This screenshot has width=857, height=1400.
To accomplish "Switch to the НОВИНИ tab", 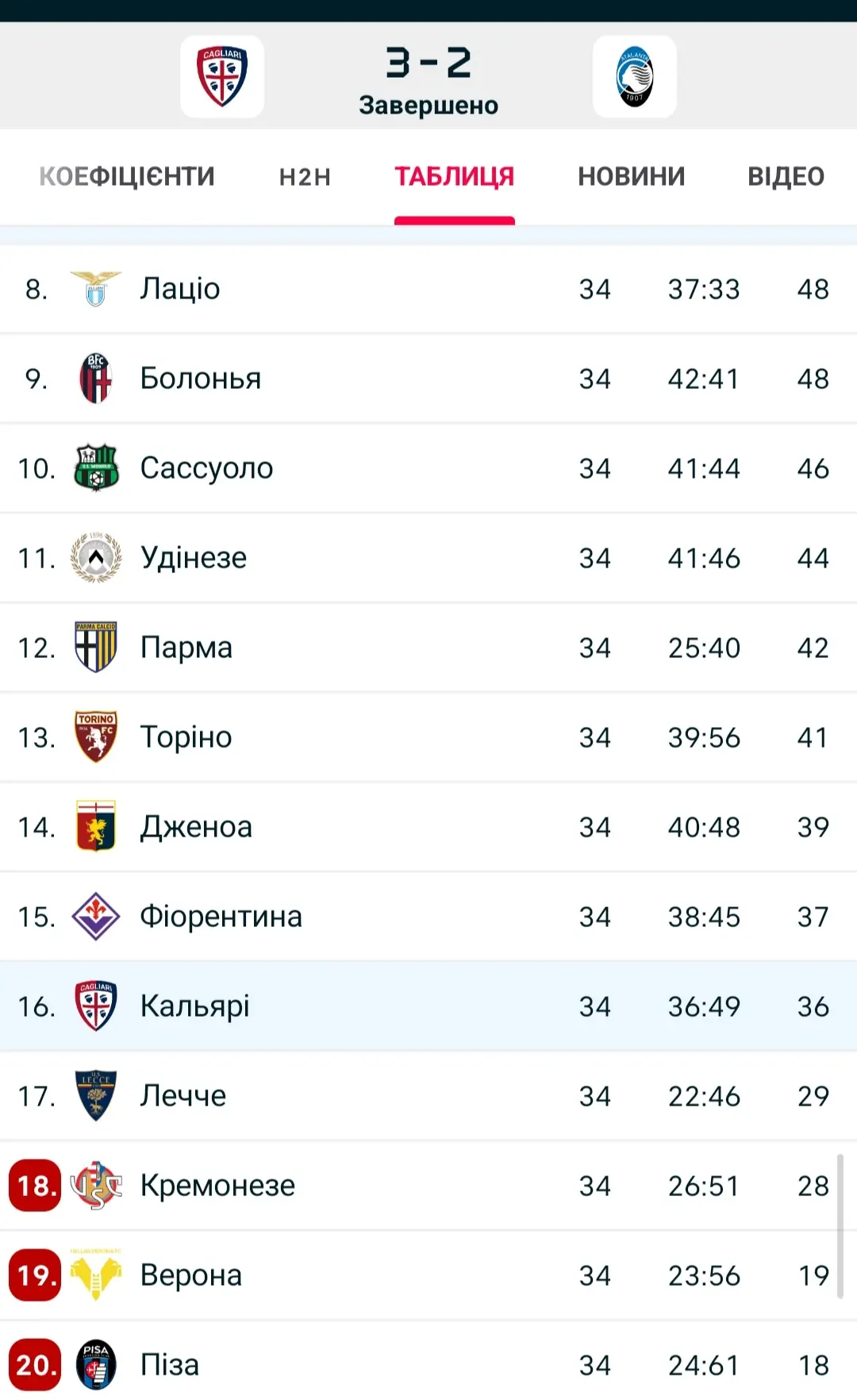I will click(631, 176).
